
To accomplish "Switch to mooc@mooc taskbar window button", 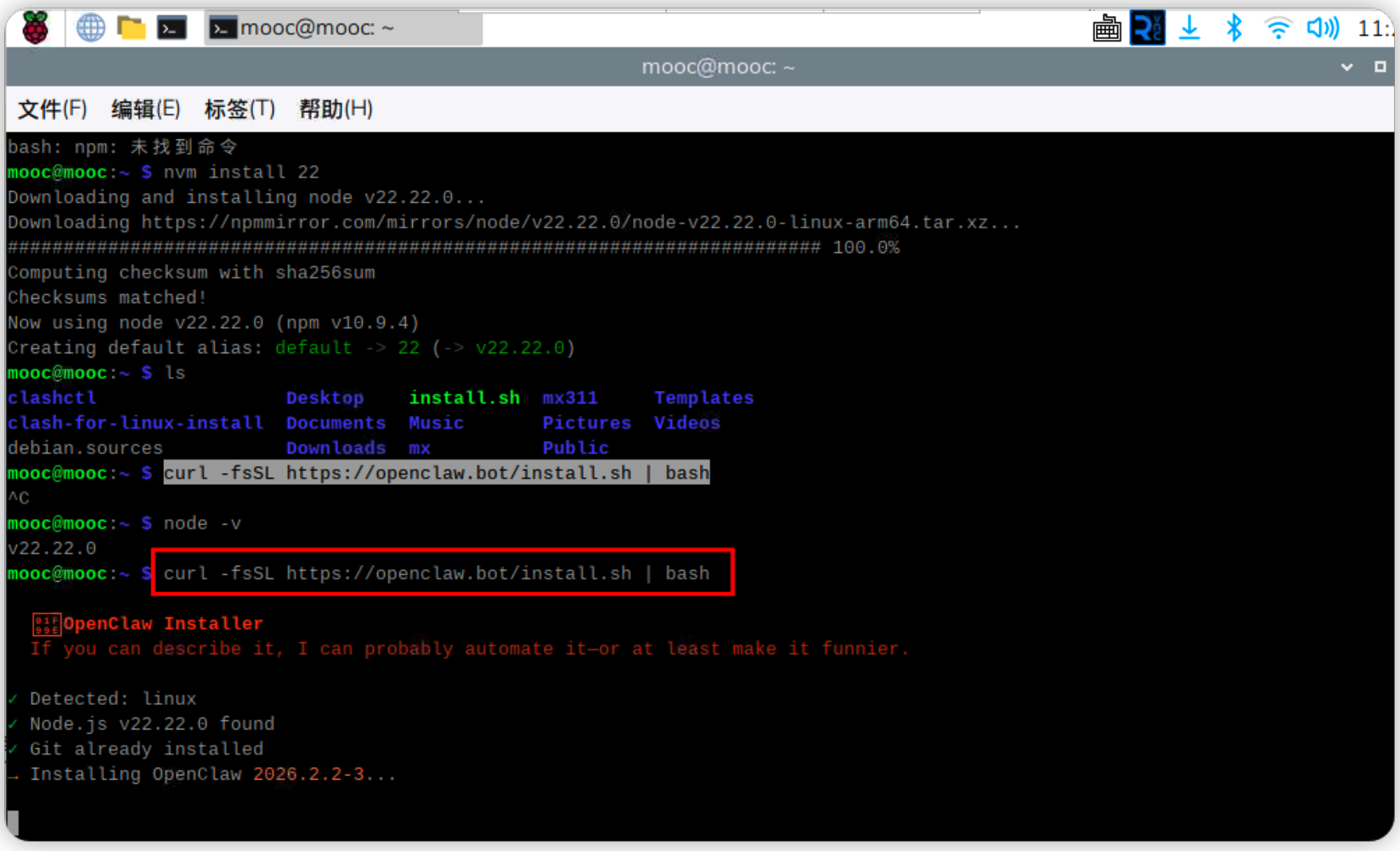I will point(343,28).
